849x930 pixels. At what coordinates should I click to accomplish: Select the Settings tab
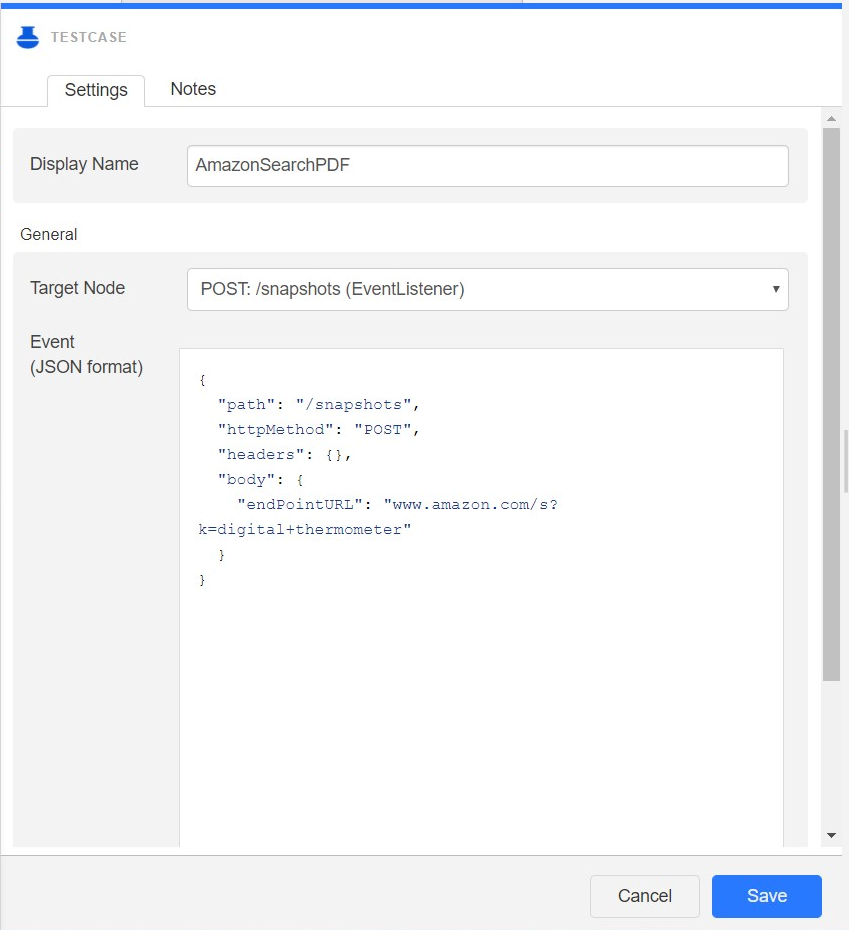96,90
